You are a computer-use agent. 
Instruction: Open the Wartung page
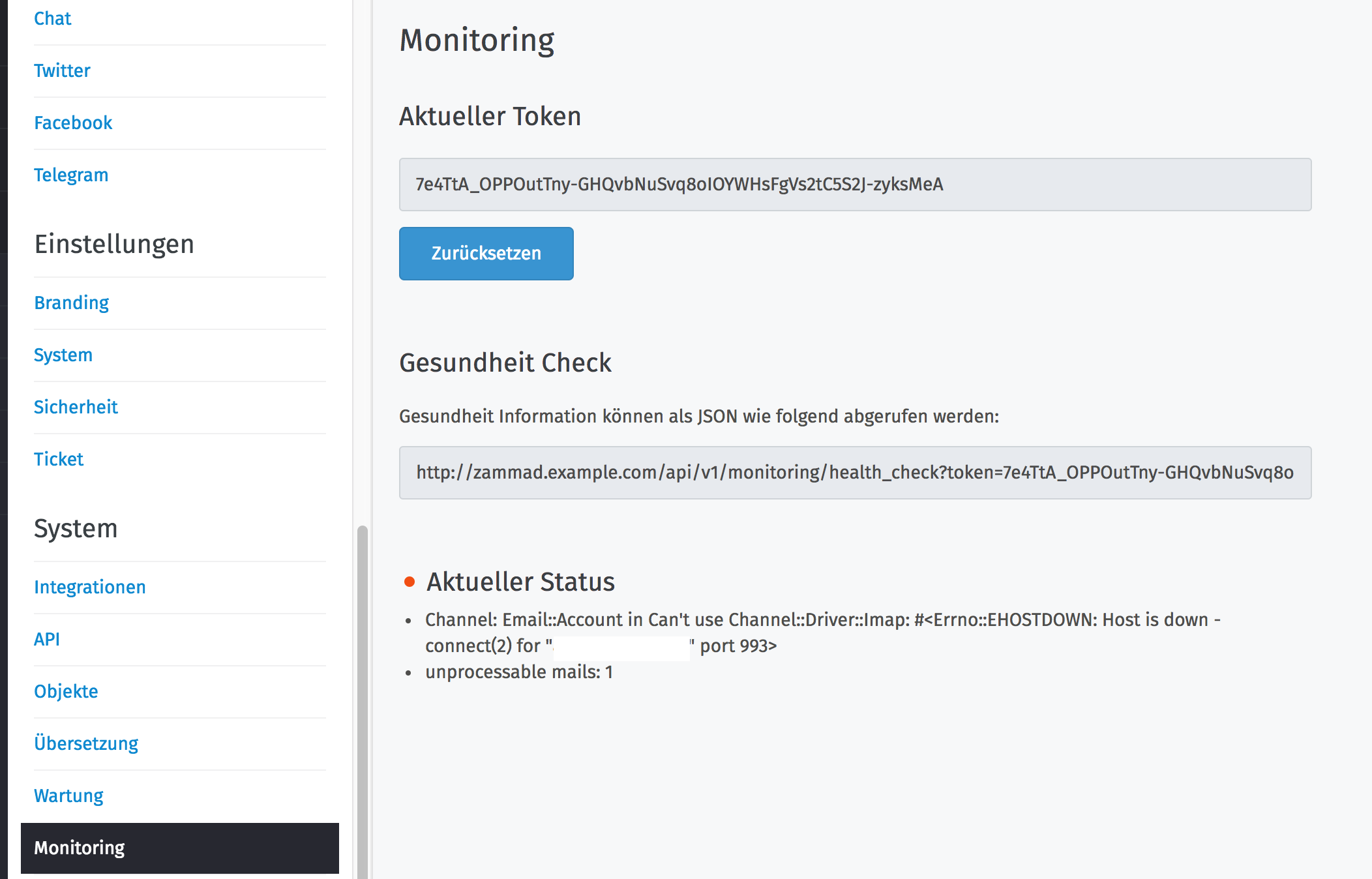click(x=68, y=796)
